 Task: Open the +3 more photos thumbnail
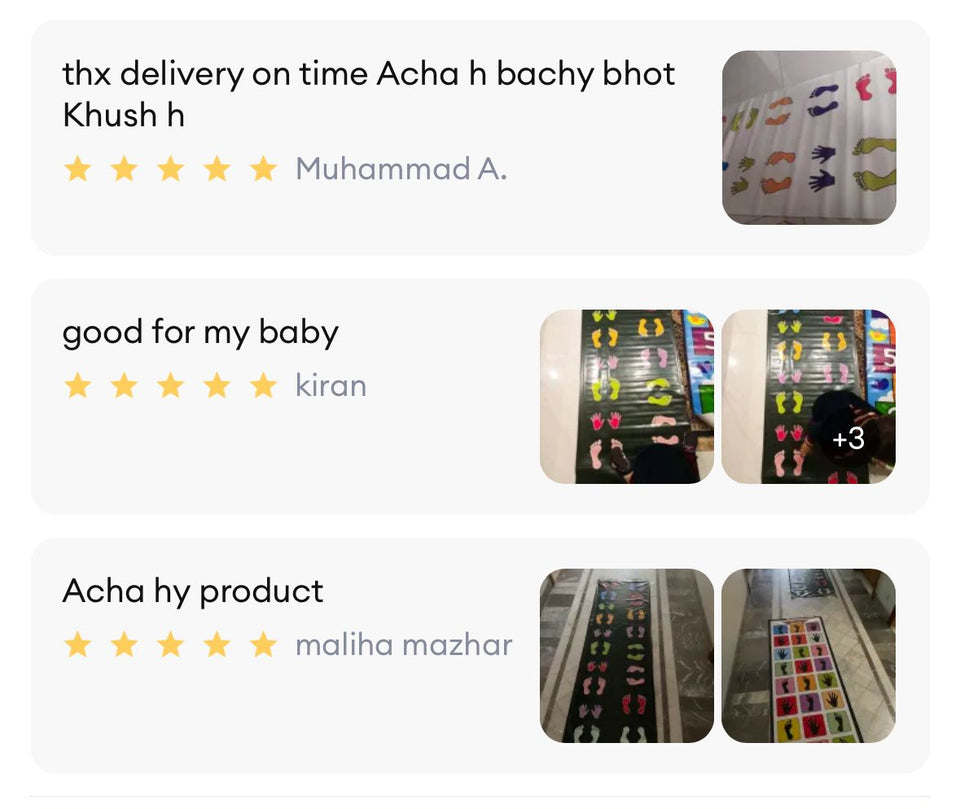tap(809, 396)
